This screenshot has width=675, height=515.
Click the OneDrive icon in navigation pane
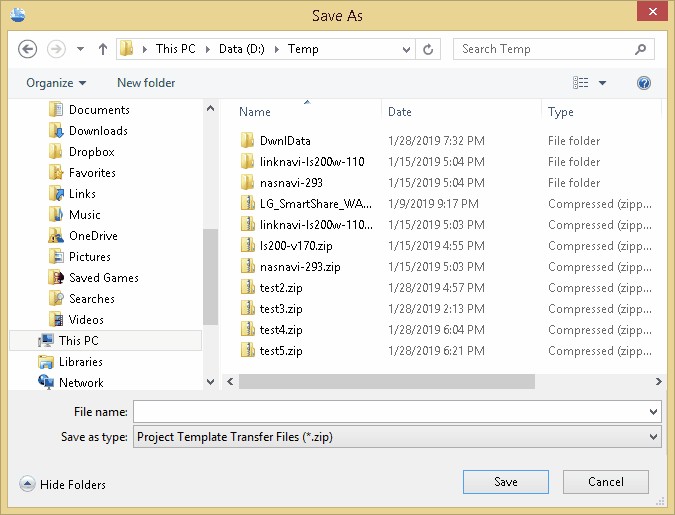tap(57, 236)
